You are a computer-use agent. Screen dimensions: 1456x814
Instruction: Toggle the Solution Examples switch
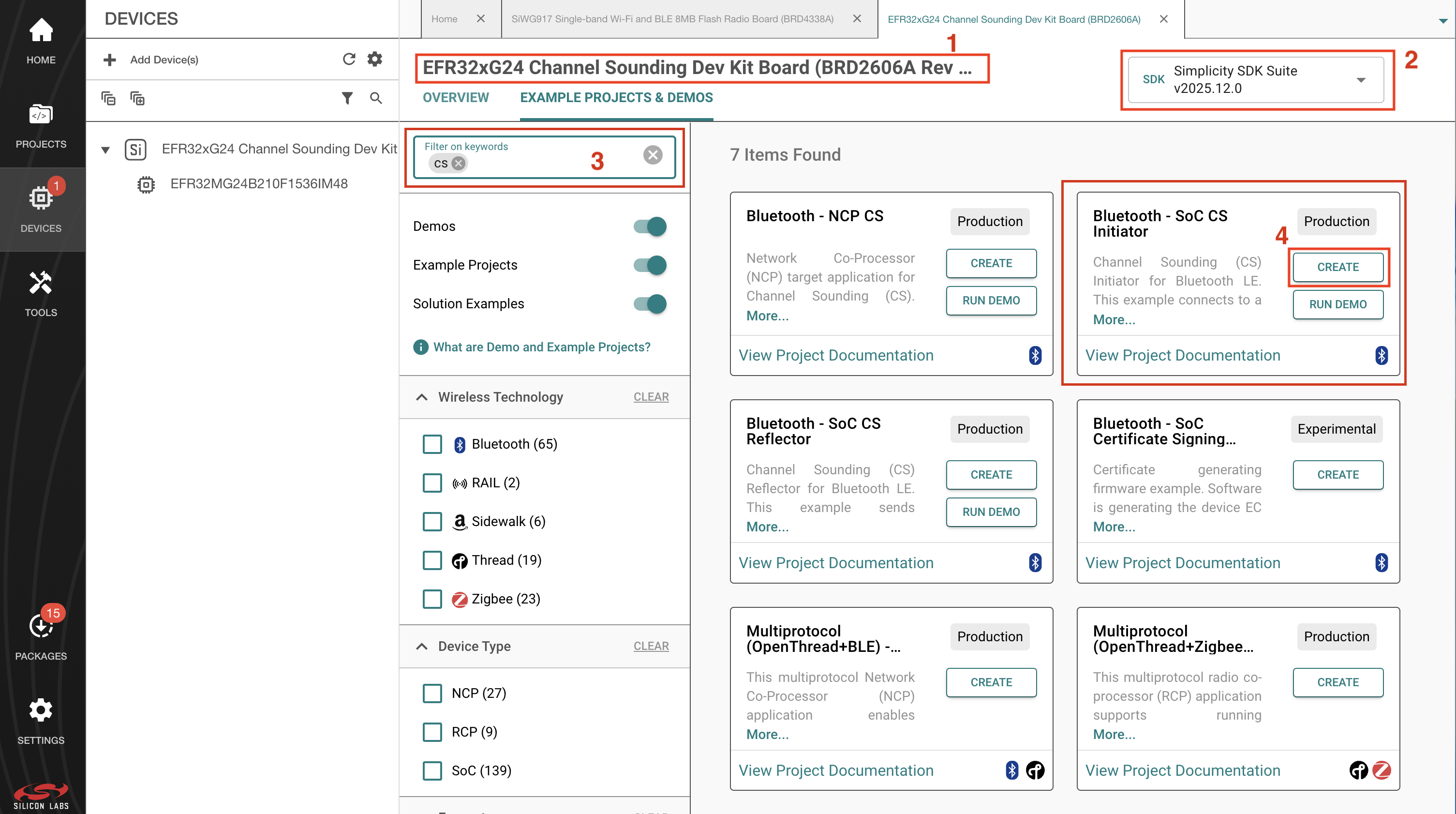tap(650, 304)
